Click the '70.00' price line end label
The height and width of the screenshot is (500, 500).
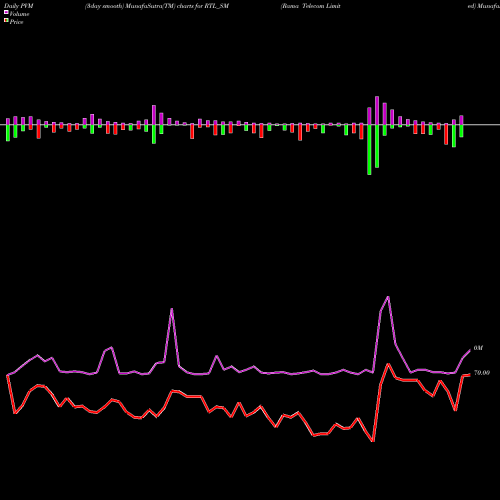482,373
